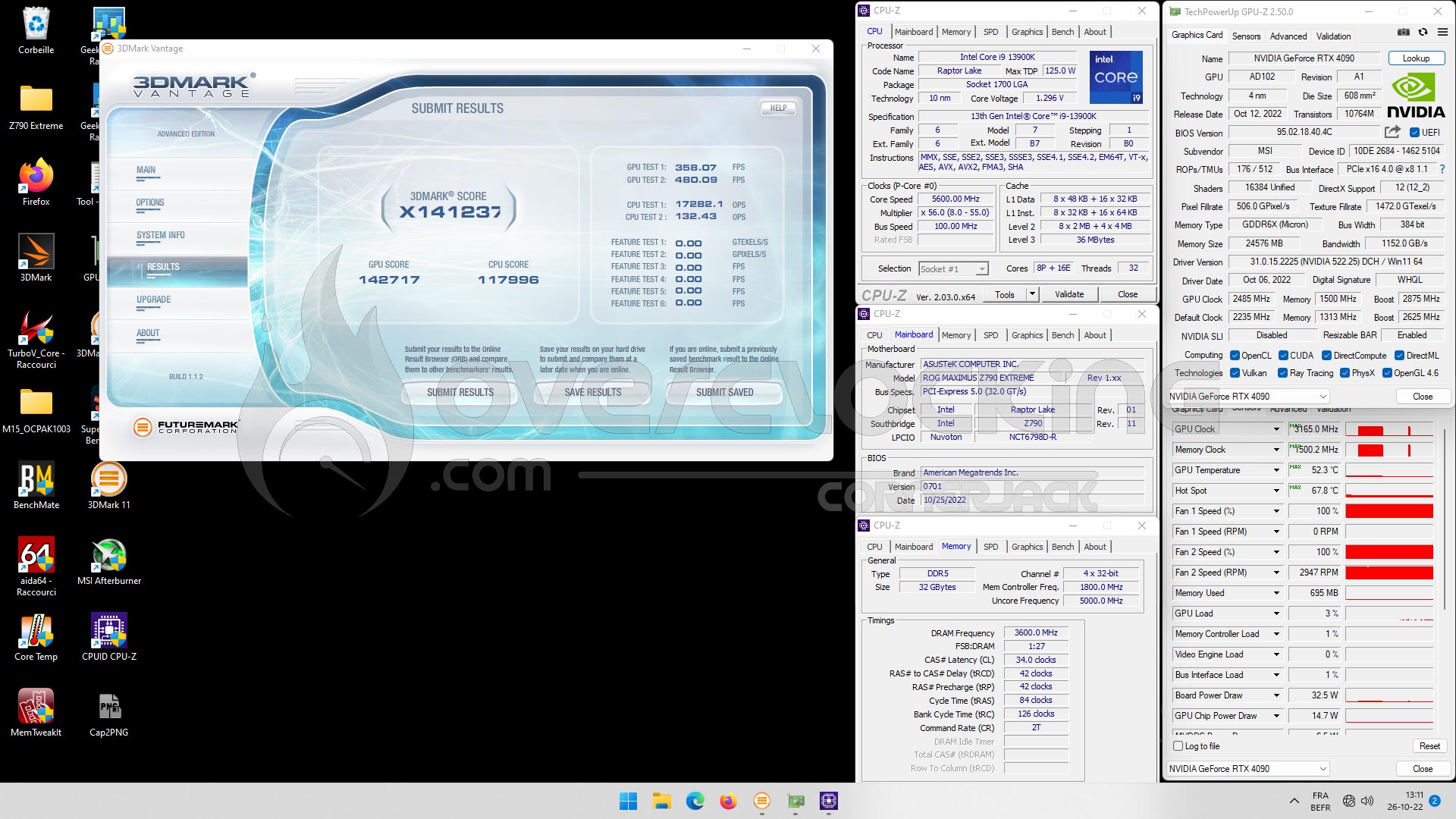Open Bench tab in top CPU-Z window
Screen dimensions: 1456x819
click(x=1062, y=32)
